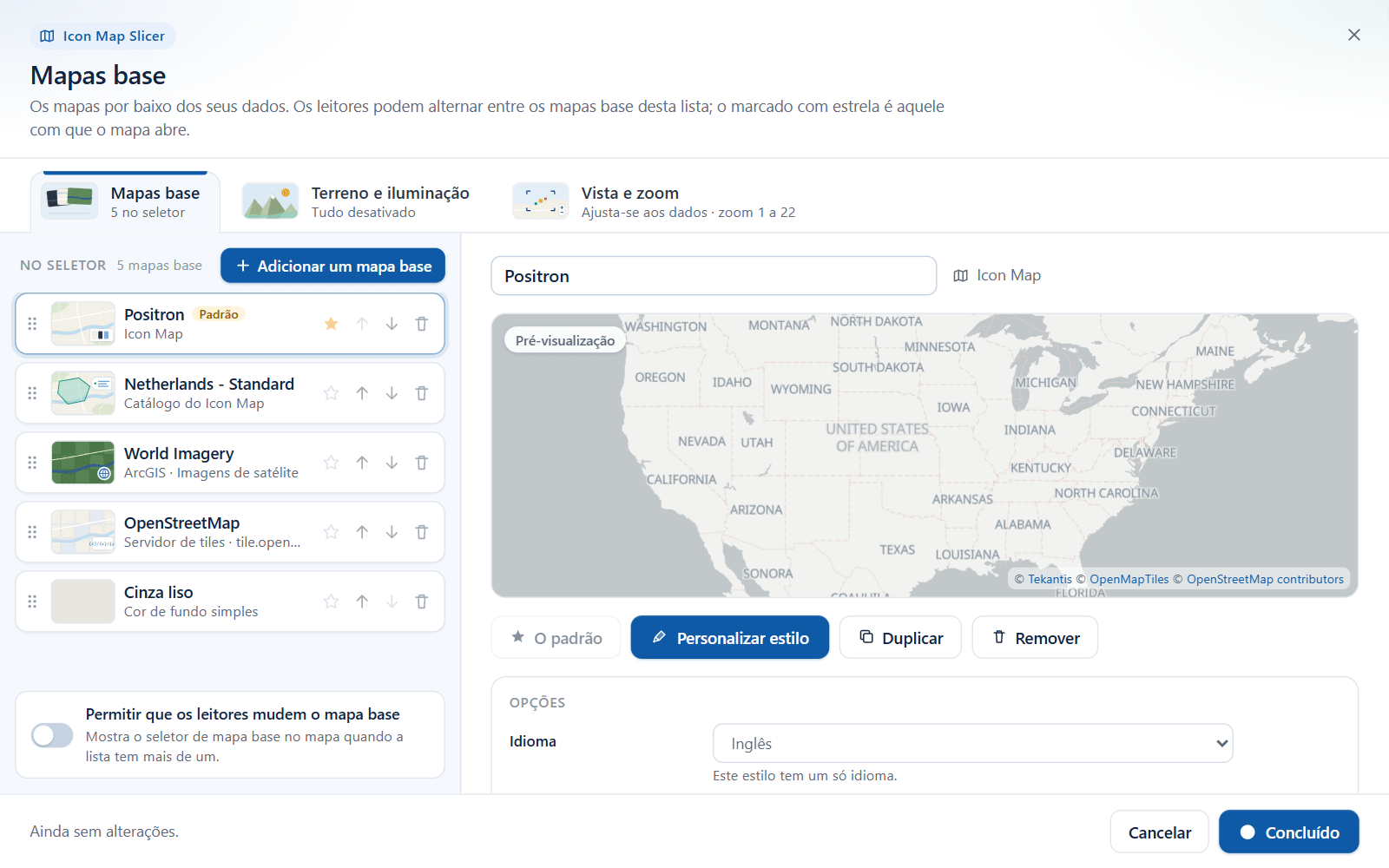The height and width of the screenshot is (868, 1389).
Task: Click the Personalizar estilo button
Action: pyautogui.click(x=730, y=638)
